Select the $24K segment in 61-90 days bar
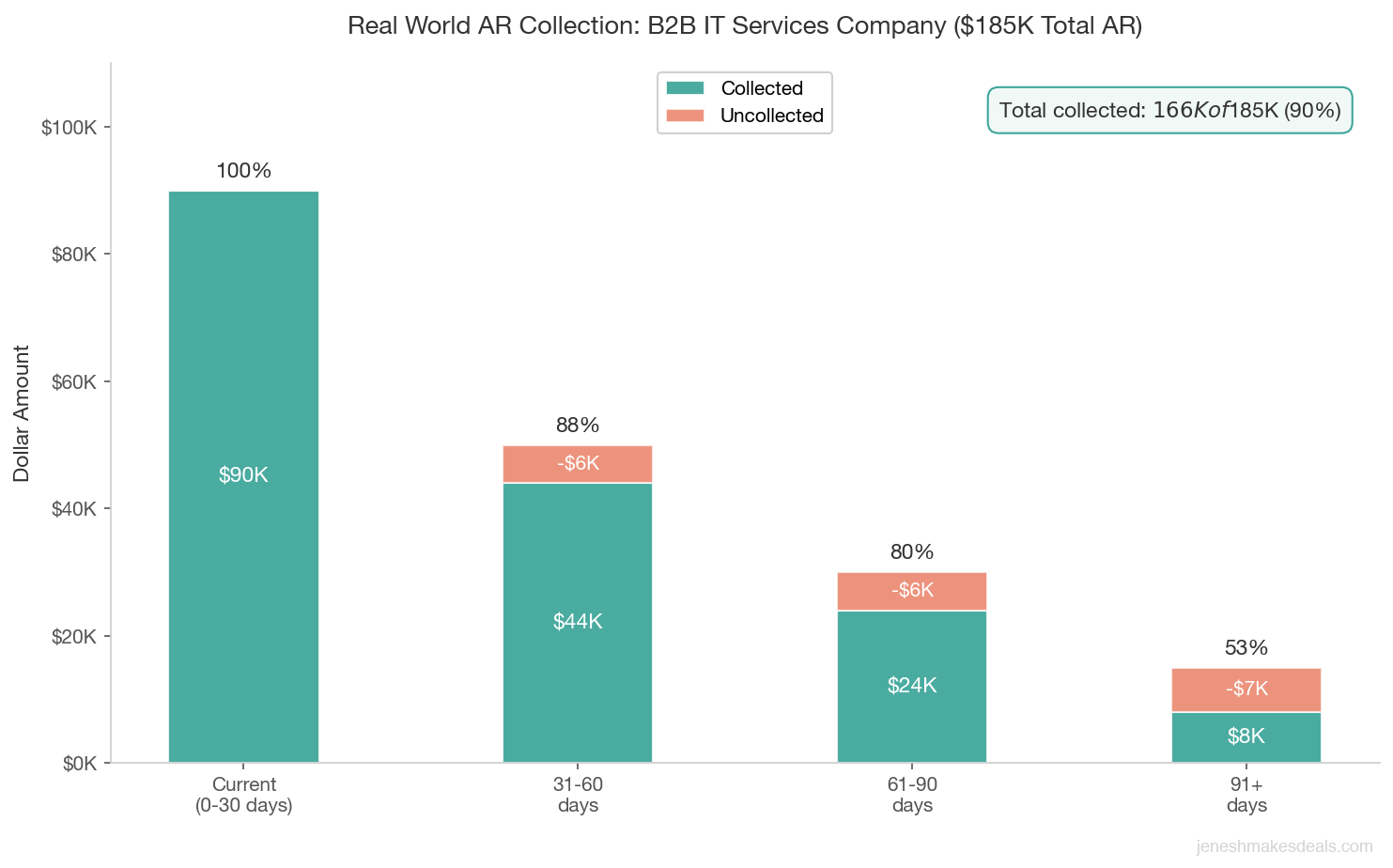This screenshot has height=868, width=1393. [911, 686]
